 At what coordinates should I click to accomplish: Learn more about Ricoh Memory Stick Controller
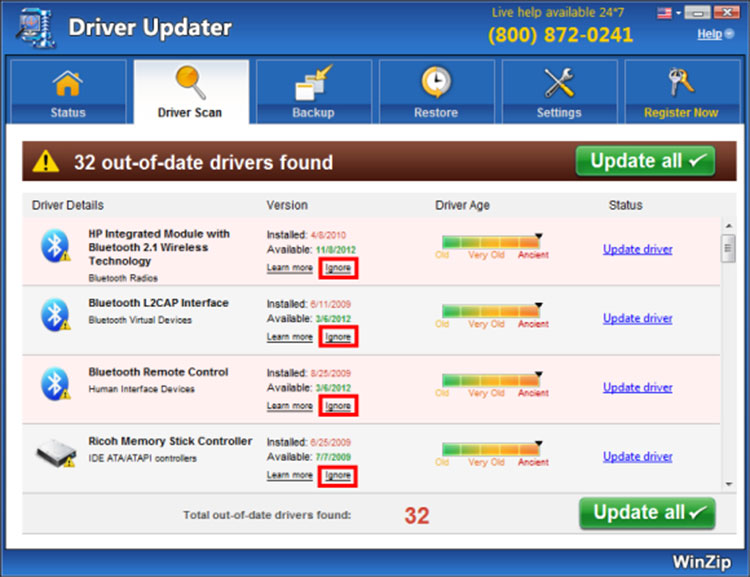click(289, 475)
